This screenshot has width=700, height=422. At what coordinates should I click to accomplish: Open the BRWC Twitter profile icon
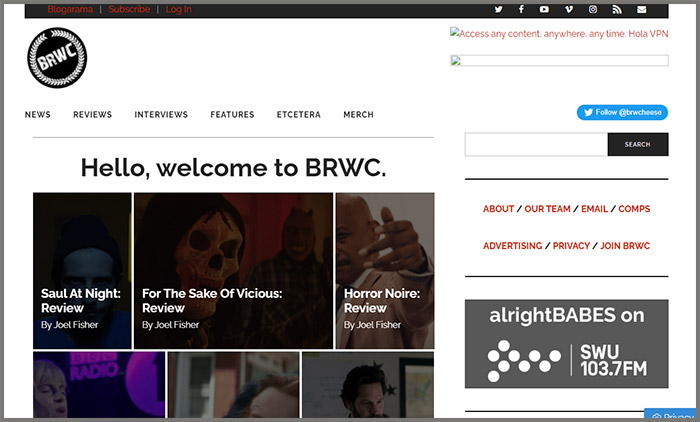498,9
